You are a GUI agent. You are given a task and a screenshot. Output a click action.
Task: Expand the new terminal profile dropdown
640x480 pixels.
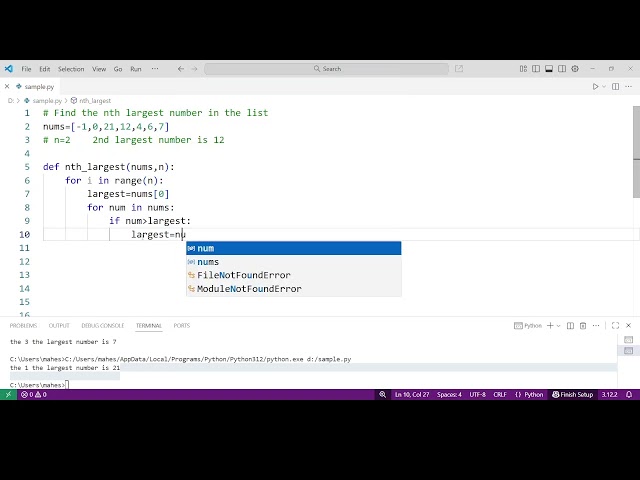(x=559, y=325)
